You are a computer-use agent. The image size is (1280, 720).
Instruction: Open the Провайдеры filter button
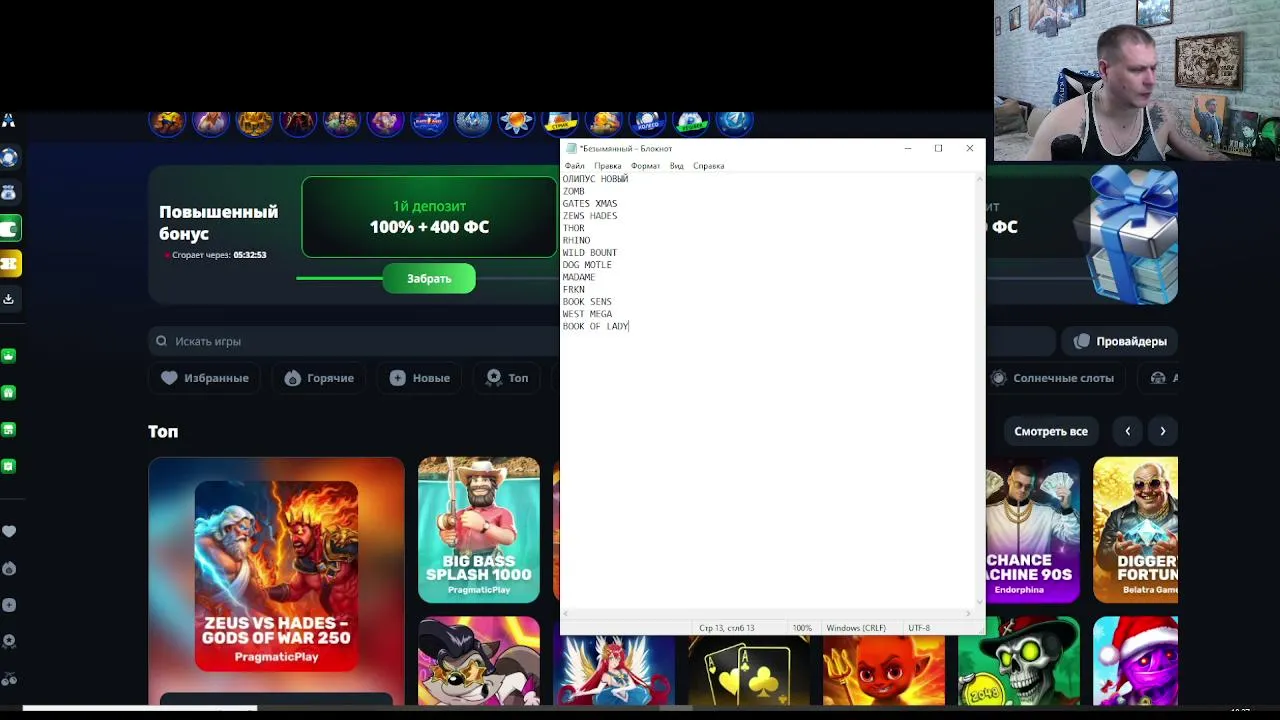(1120, 341)
